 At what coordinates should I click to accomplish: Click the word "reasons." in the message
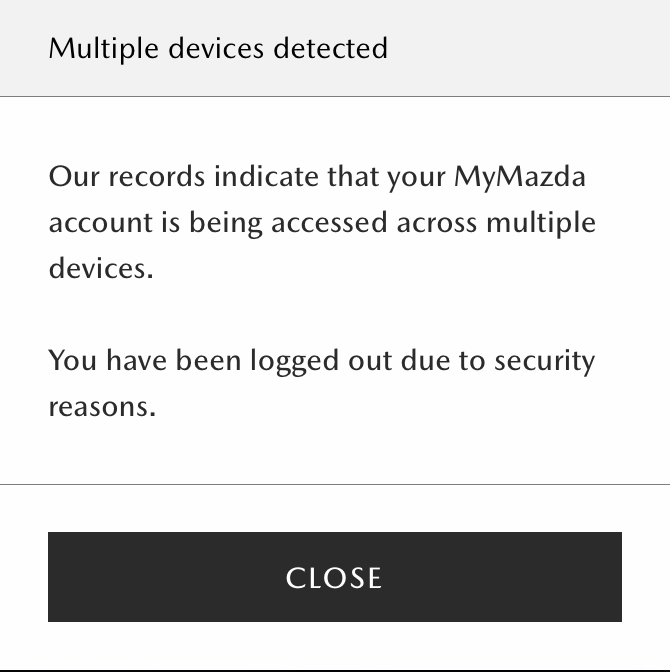[x=102, y=406]
